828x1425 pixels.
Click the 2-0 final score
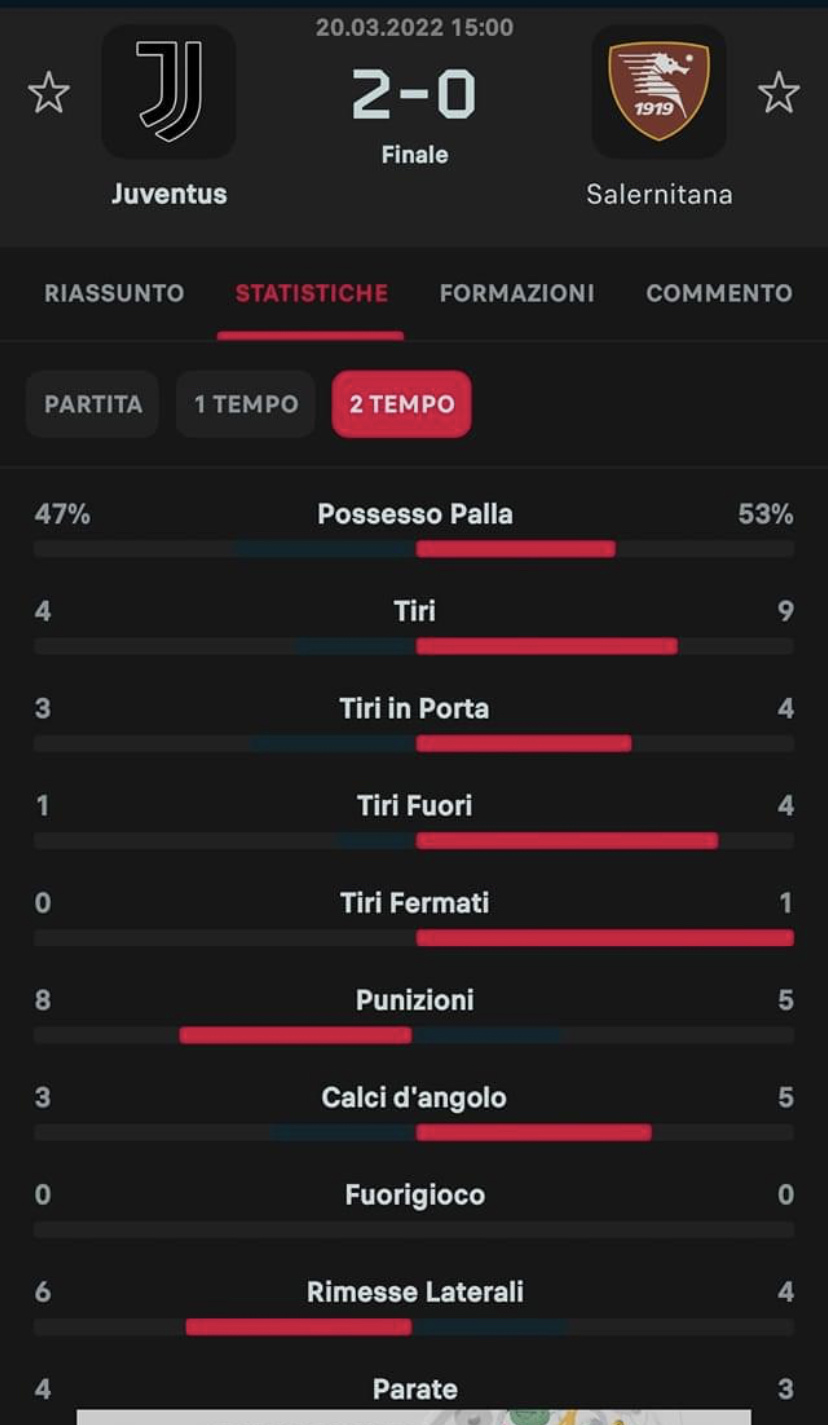pyautogui.click(x=414, y=95)
